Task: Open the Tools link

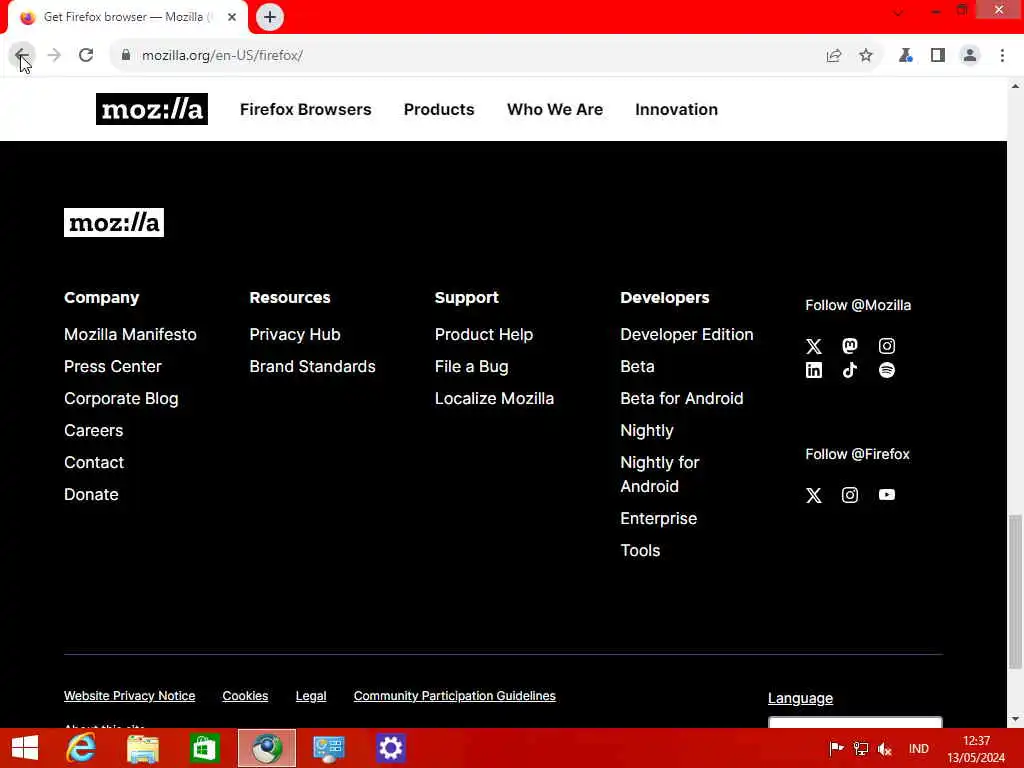Action: [x=640, y=551]
